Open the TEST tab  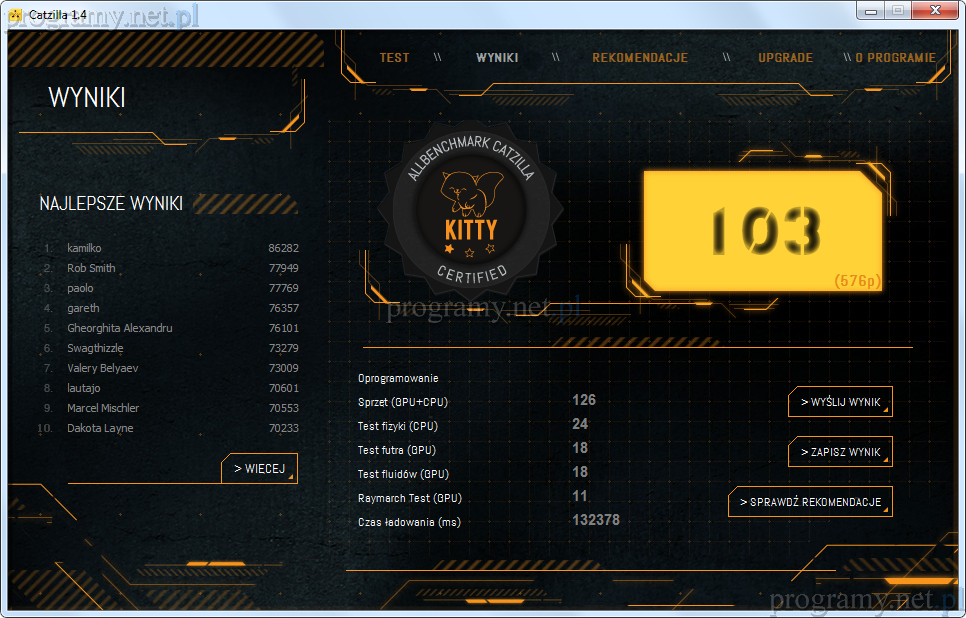pyautogui.click(x=394, y=58)
